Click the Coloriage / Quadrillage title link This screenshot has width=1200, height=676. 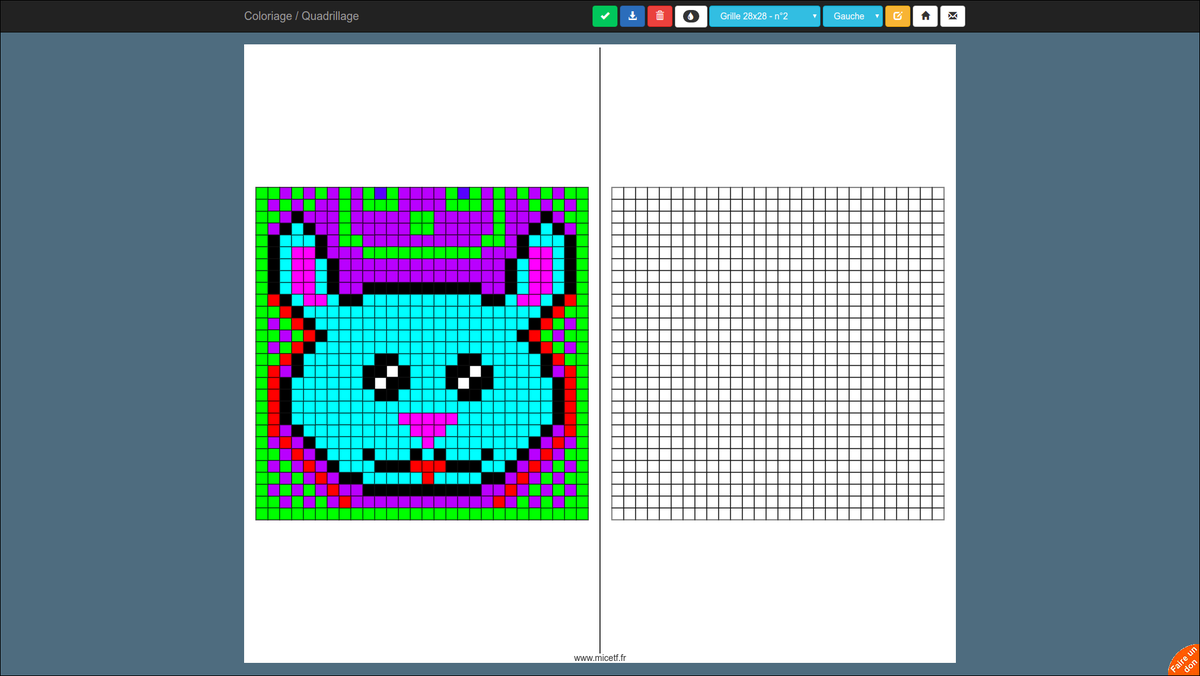click(x=301, y=16)
